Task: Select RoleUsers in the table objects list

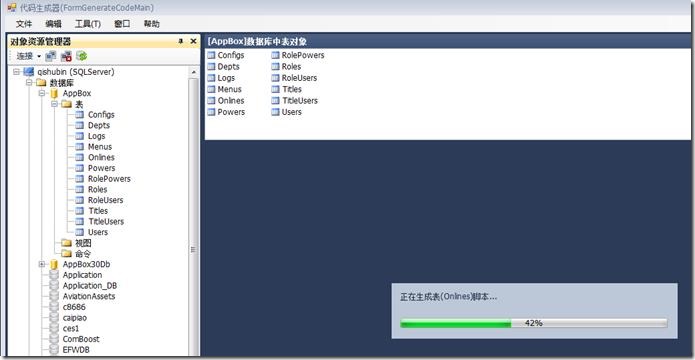Action: coord(299,78)
